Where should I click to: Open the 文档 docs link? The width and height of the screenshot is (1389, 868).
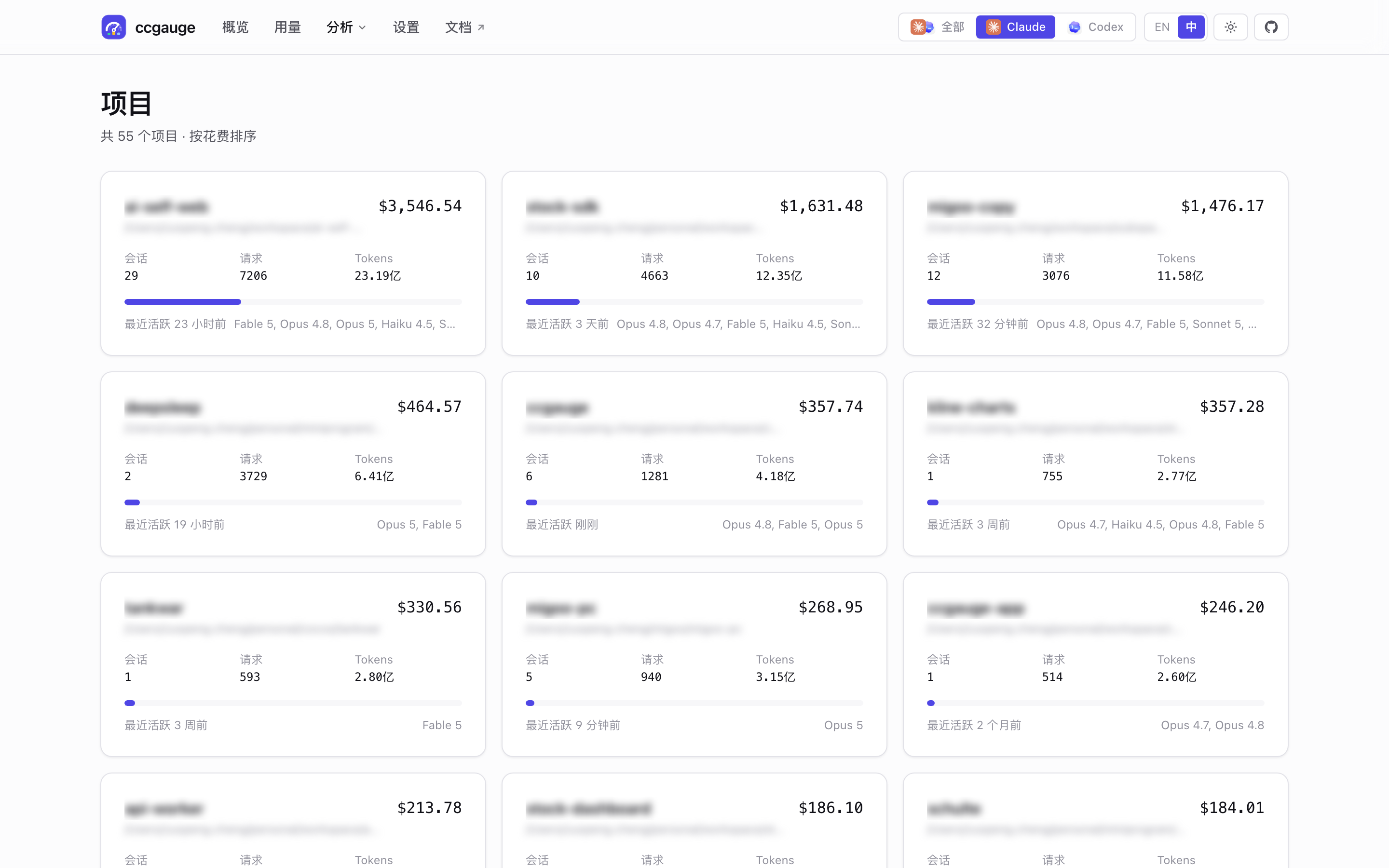(465, 27)
